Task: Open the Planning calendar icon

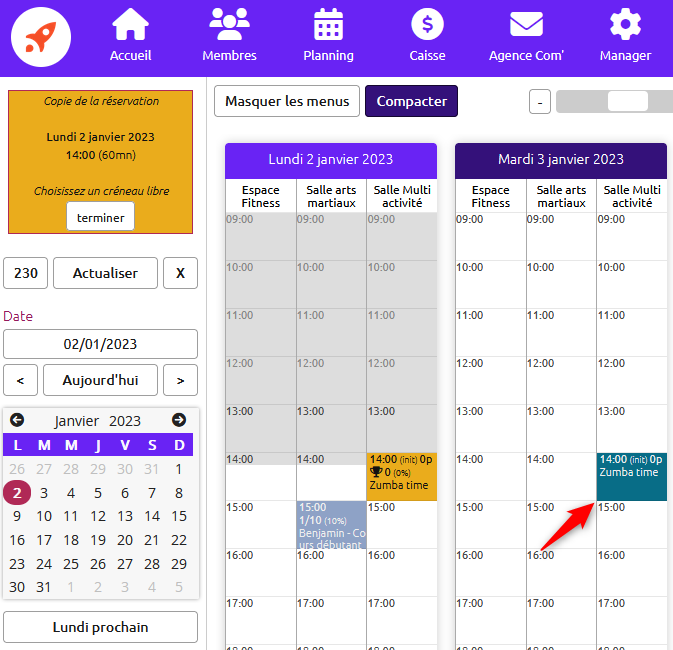Action: click(328, 24)
